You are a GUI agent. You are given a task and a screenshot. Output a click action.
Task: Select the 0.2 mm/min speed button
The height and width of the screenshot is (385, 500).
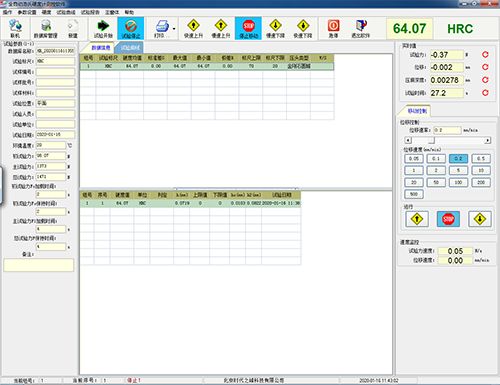(458, 158)
